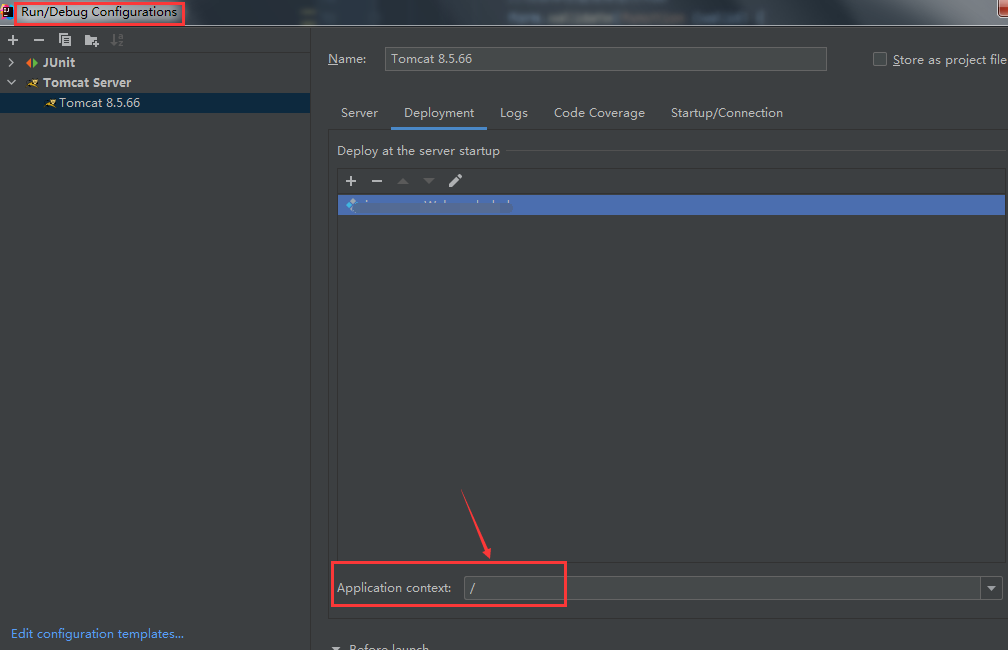Add a new run configuration
The image size is (1008, 650).
(13, 40)
